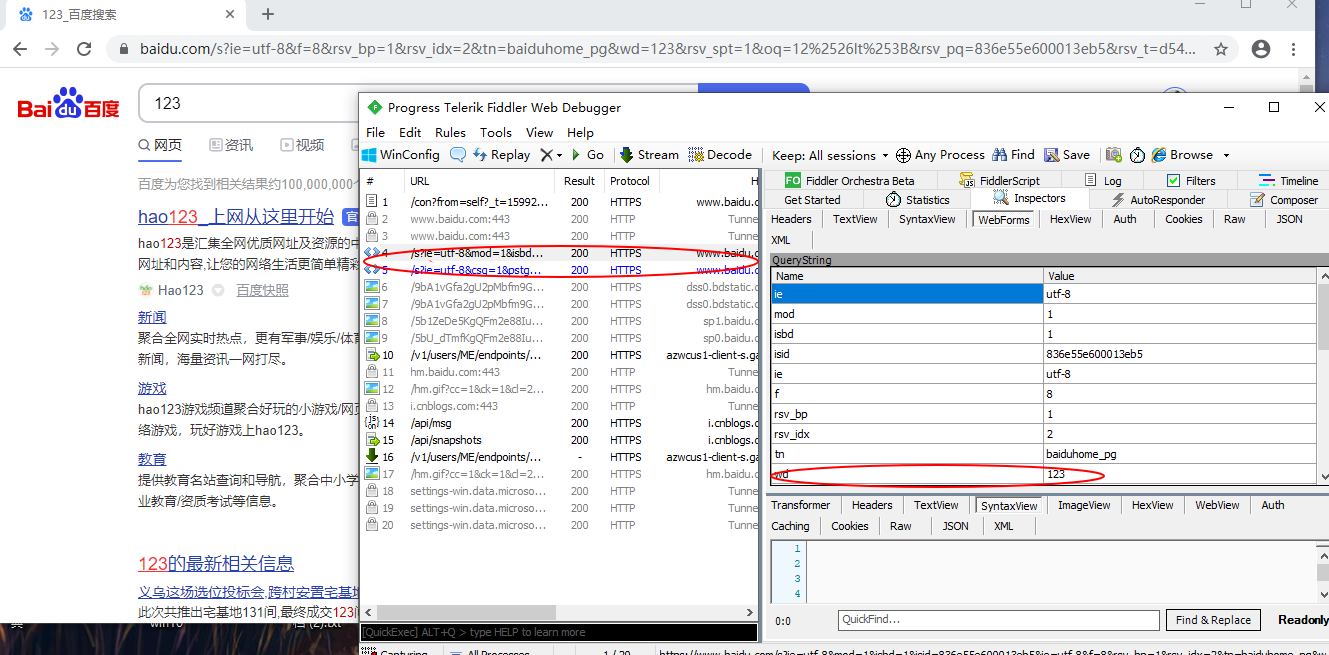Click the Save button in Fiddler toolbar

[x=1067, y=155]
